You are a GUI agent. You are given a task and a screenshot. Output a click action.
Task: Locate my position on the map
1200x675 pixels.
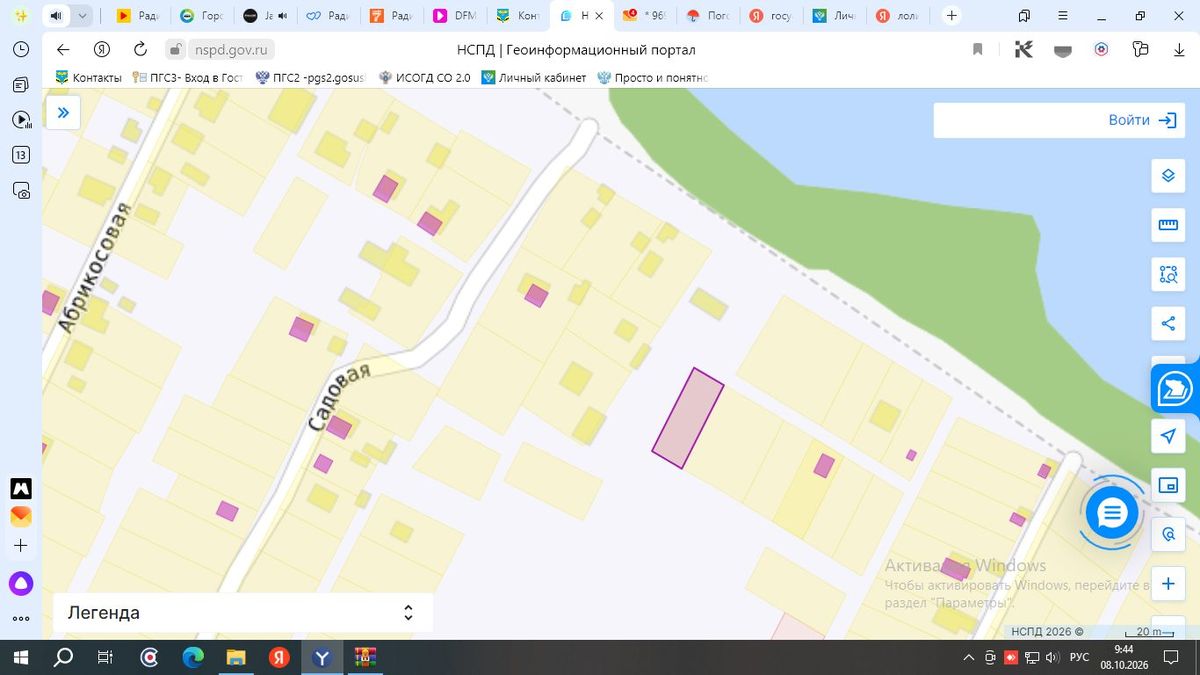pyautogui.click(x=1168, y=436)
